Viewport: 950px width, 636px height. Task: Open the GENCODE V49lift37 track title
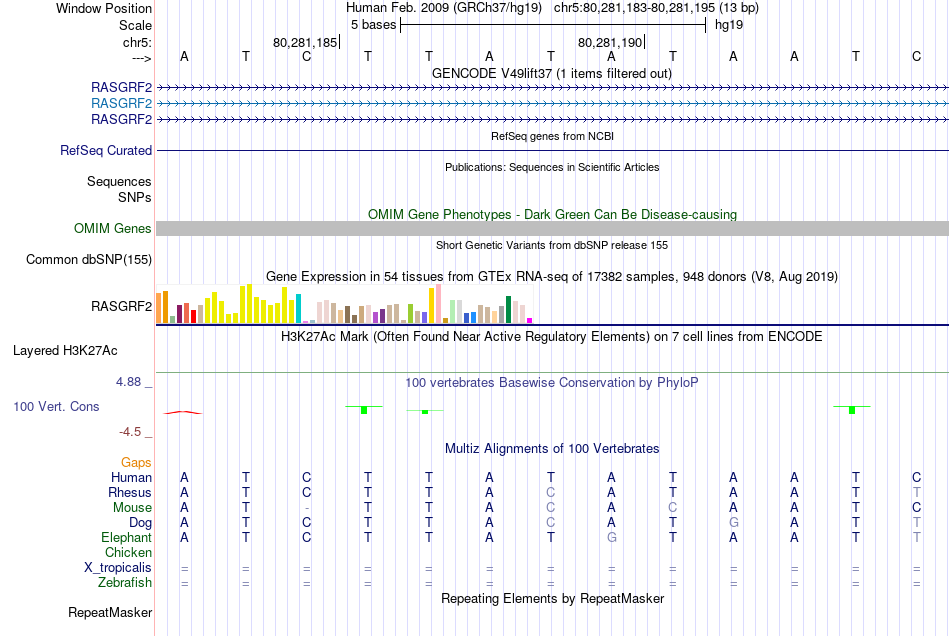551,73
